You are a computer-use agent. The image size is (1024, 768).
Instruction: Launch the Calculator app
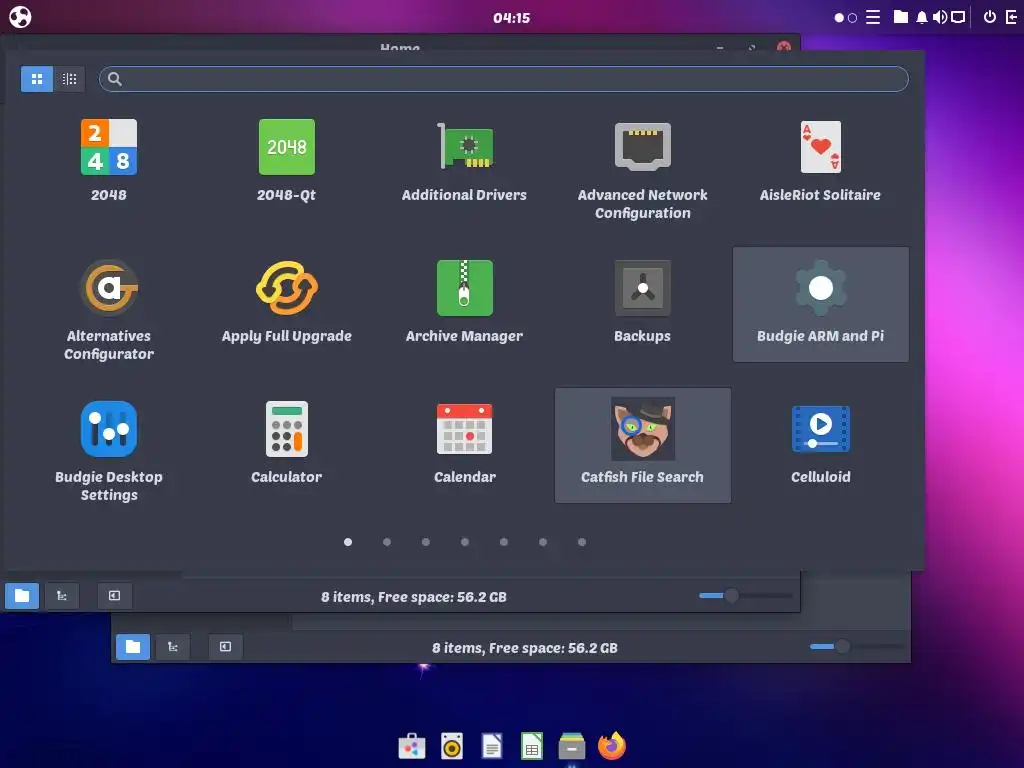pos(286,443)
